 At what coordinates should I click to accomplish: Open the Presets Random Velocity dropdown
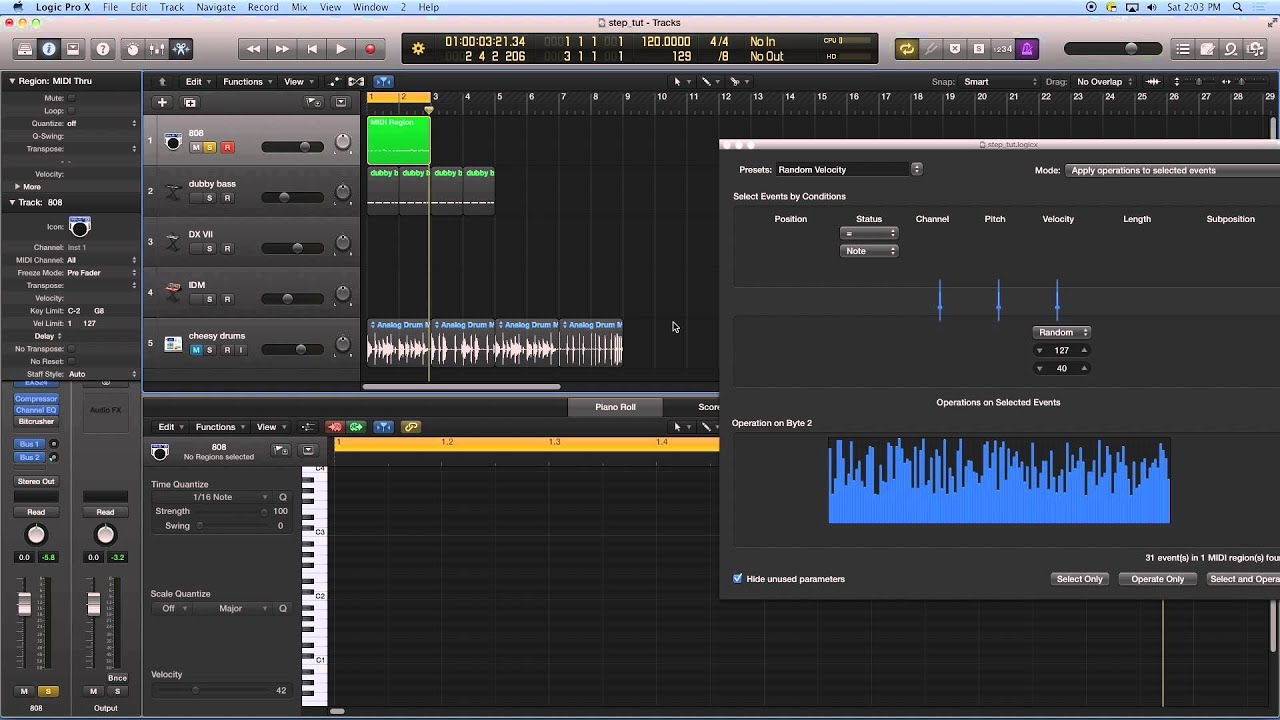[848, 170]
